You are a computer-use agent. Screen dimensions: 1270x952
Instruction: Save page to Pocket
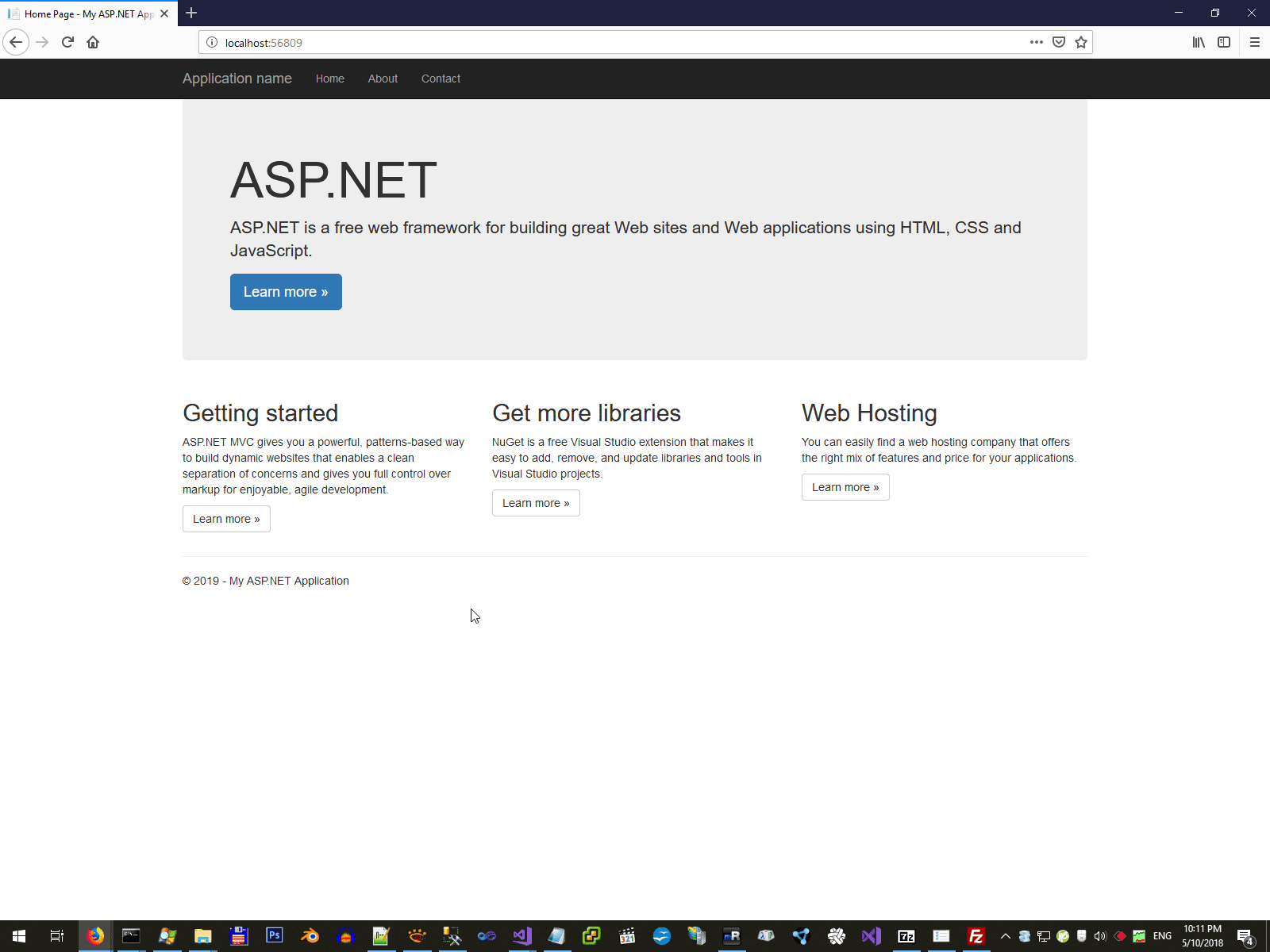point(1059,42)
